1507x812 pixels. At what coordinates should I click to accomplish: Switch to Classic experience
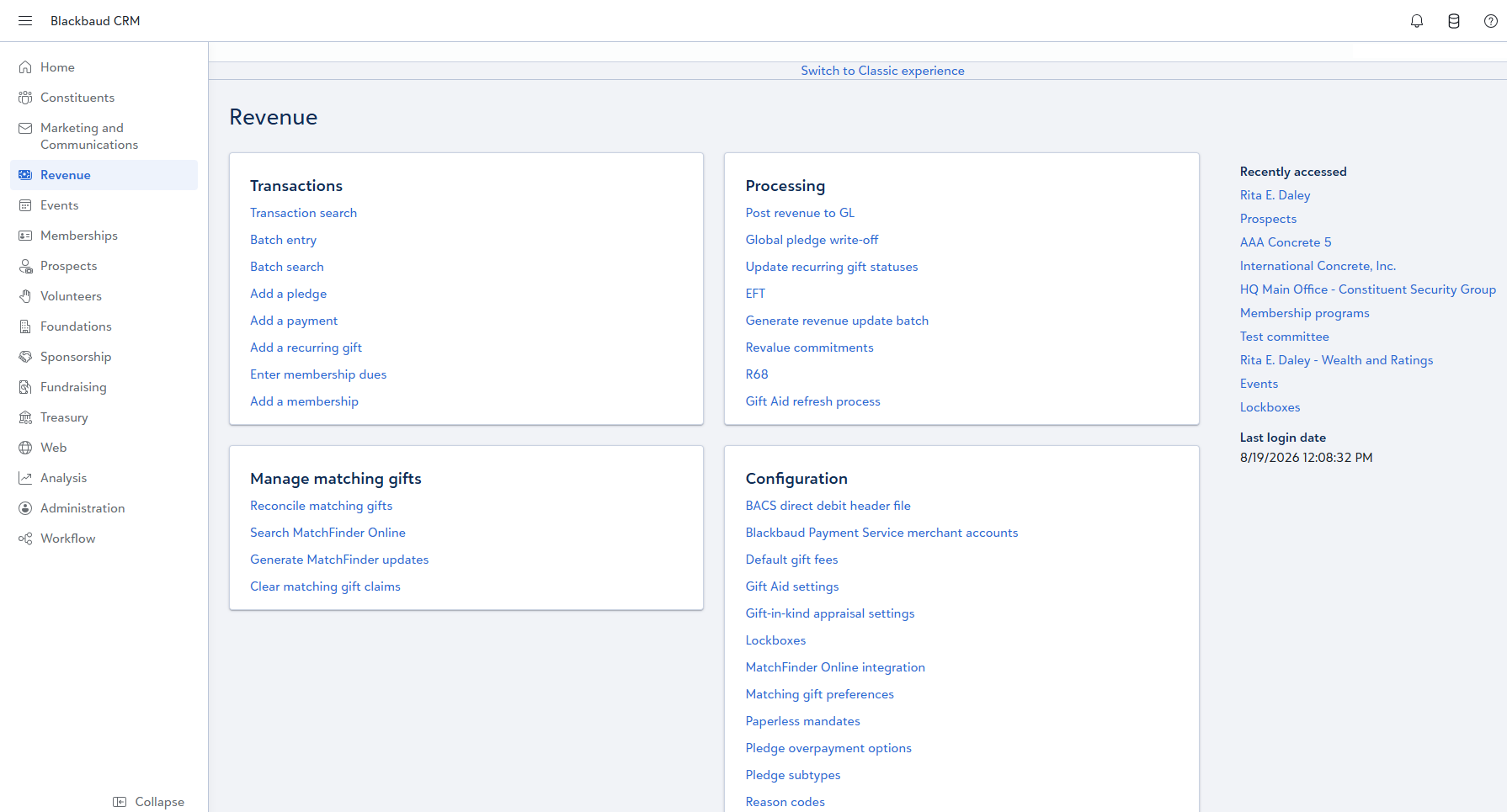click(x=882, y=71)
